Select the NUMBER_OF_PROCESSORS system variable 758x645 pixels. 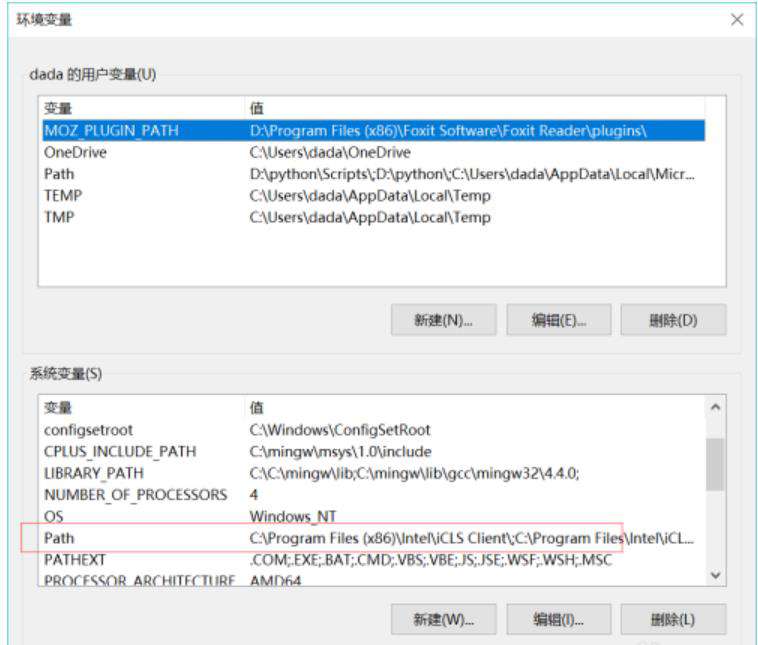coord(373,495)
